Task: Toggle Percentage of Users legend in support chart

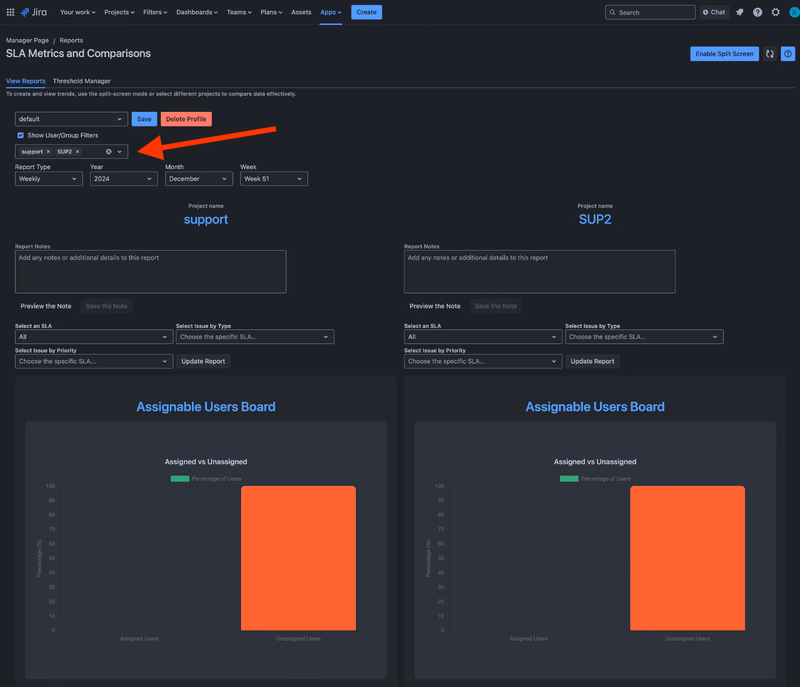Action: pos(206,478)
